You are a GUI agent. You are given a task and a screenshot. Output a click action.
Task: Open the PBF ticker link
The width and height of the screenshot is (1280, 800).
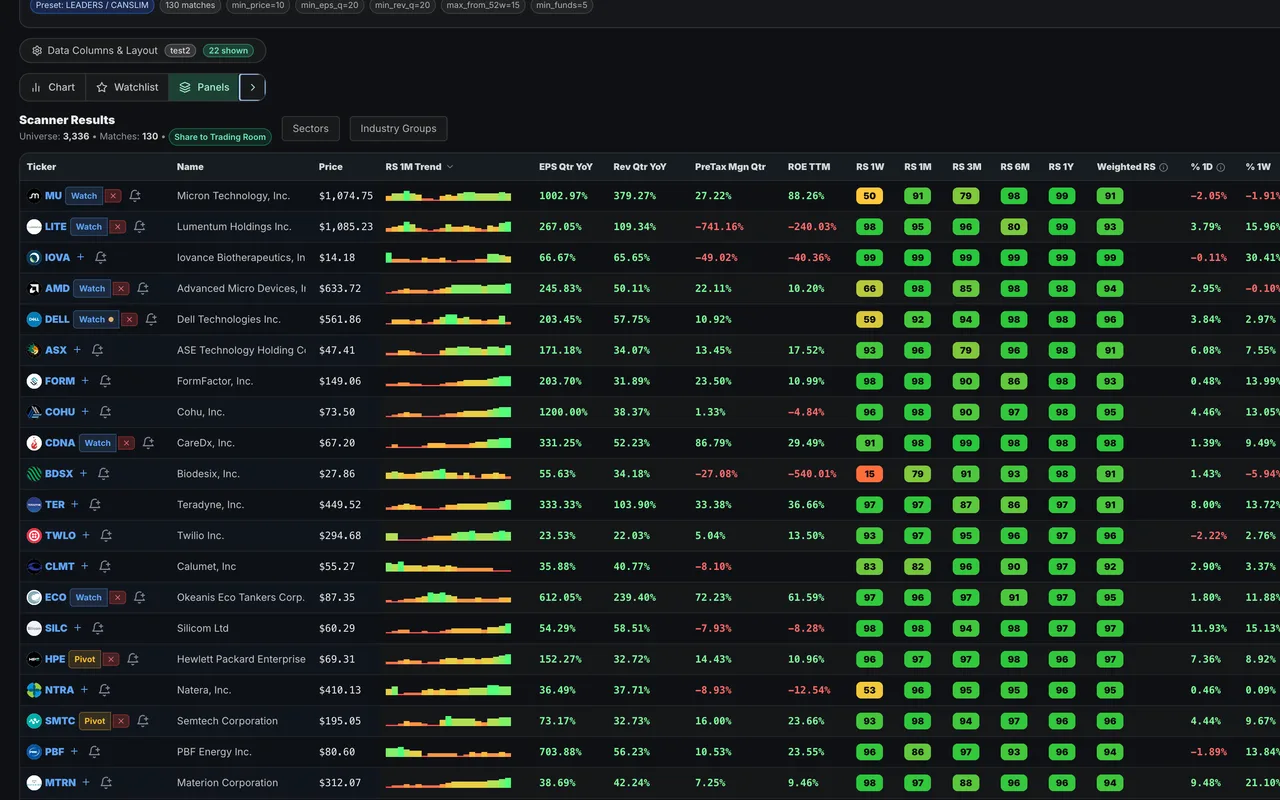(x=56, y=752)
